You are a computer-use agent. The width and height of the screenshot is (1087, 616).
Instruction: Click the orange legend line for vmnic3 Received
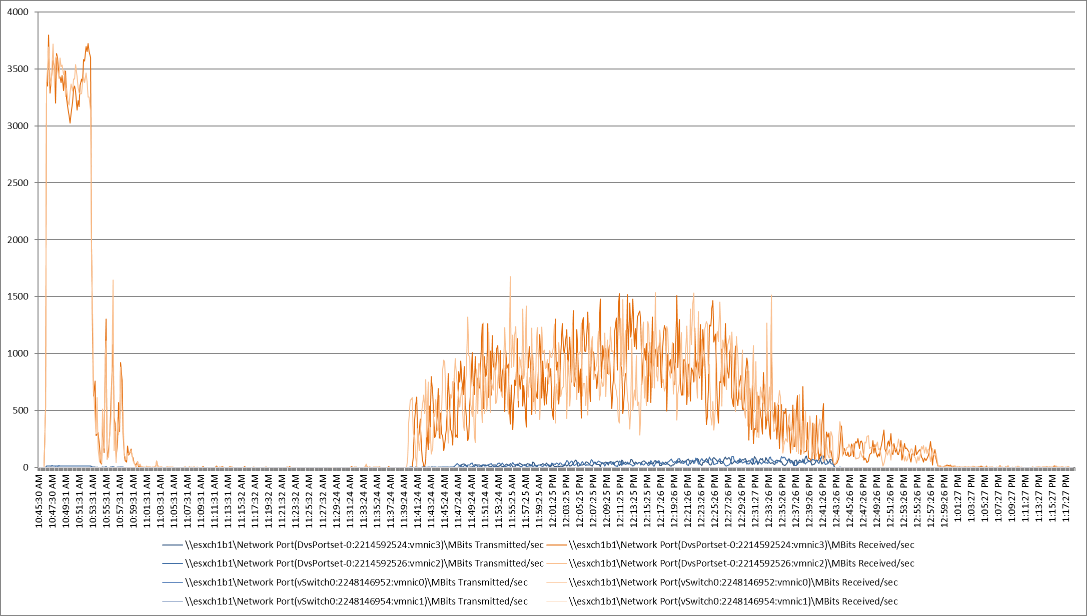[556, 545]
